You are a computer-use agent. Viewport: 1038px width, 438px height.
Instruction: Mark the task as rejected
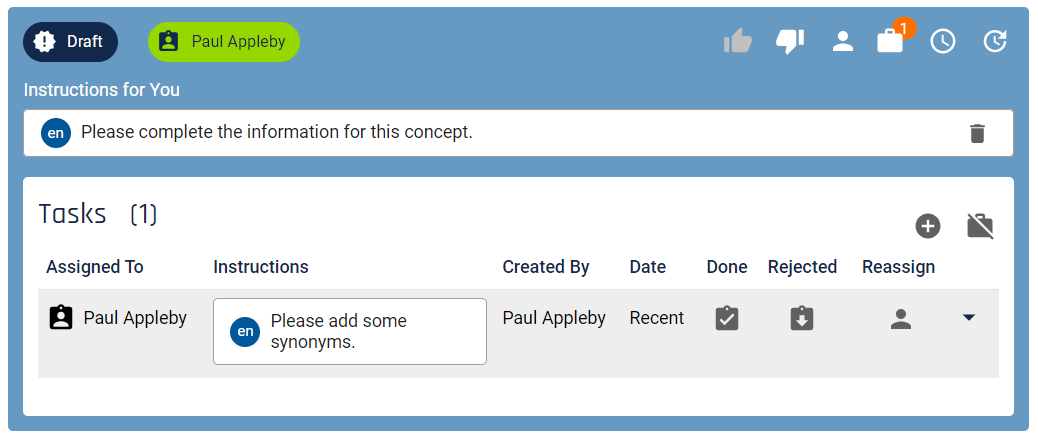point(801,318)
